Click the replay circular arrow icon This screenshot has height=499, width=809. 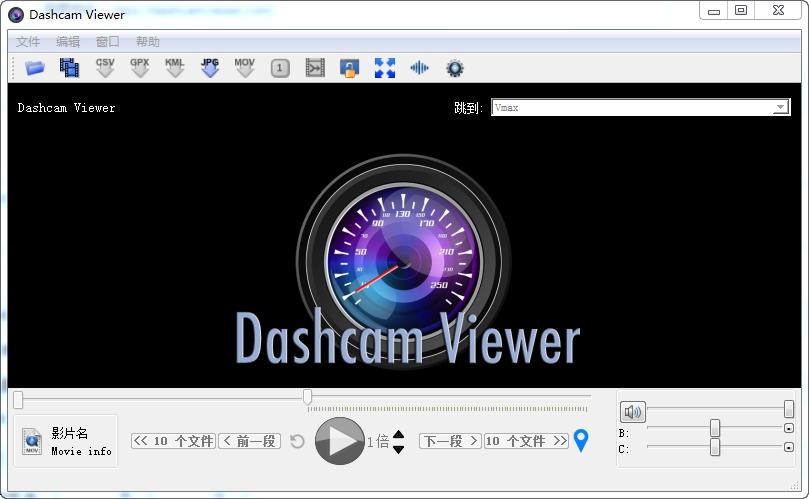coord(297,442)
